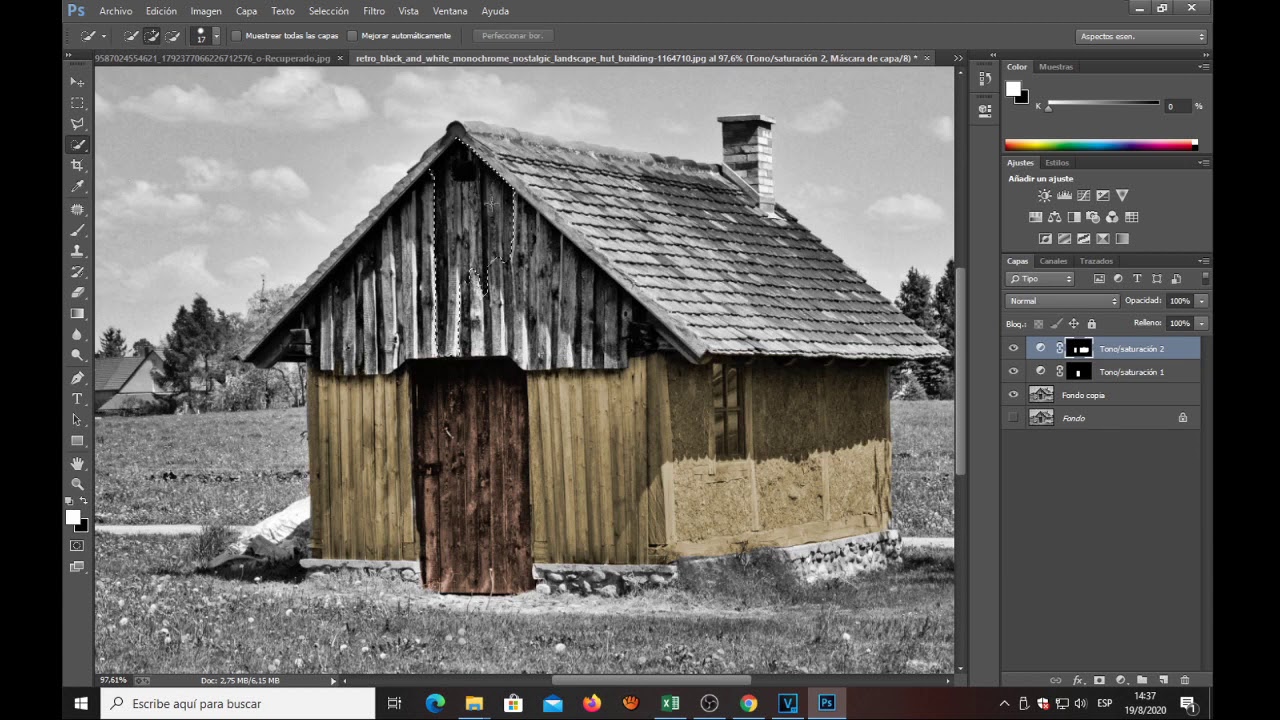Select the Gradient tool

pyautogui.click(x=77, y=314)
